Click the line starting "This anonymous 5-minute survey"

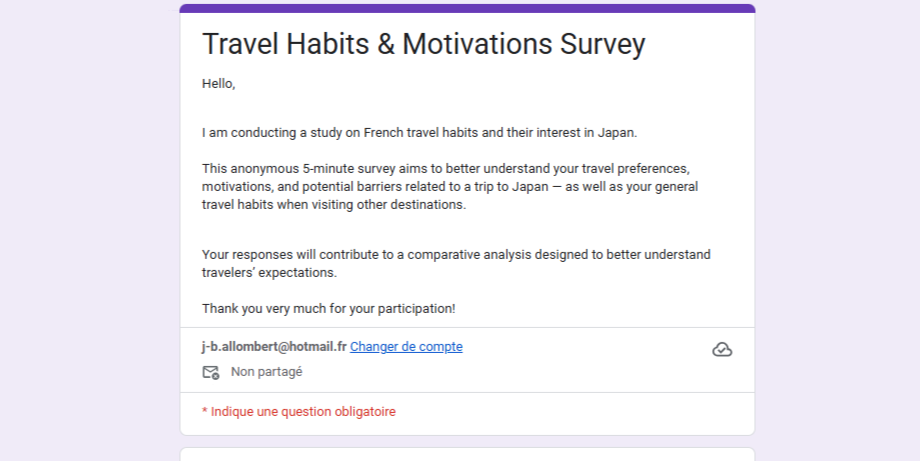click(x=446, y=168)
